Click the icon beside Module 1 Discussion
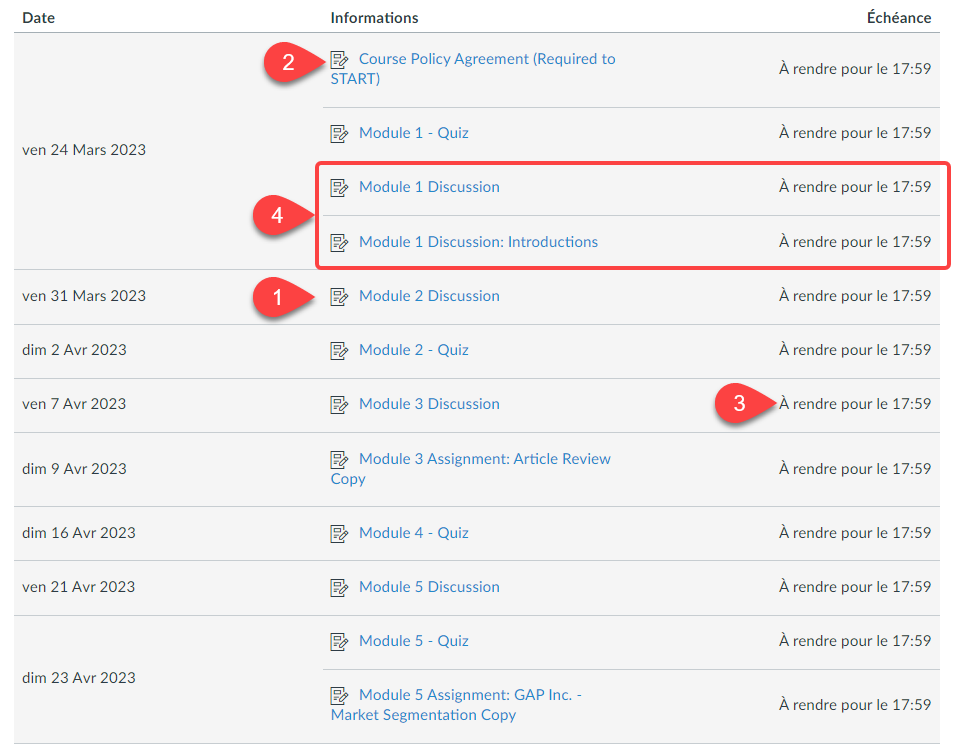Image resolution: width=953 pixels, height=744 pixels. (339, 187)
